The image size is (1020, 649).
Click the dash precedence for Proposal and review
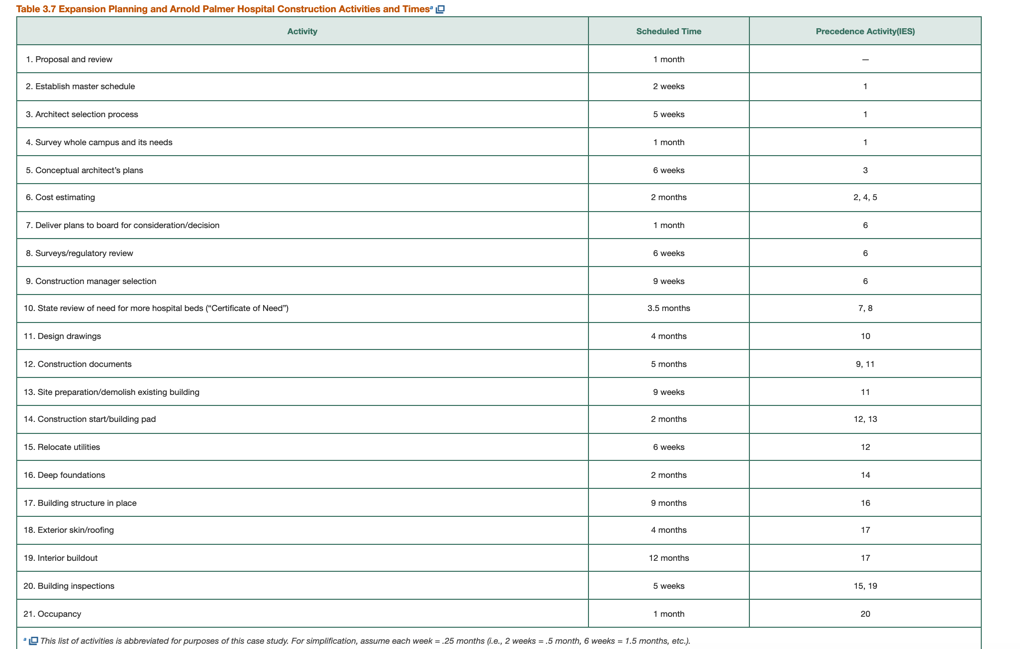pyautogui.click(x=865, y=59)
